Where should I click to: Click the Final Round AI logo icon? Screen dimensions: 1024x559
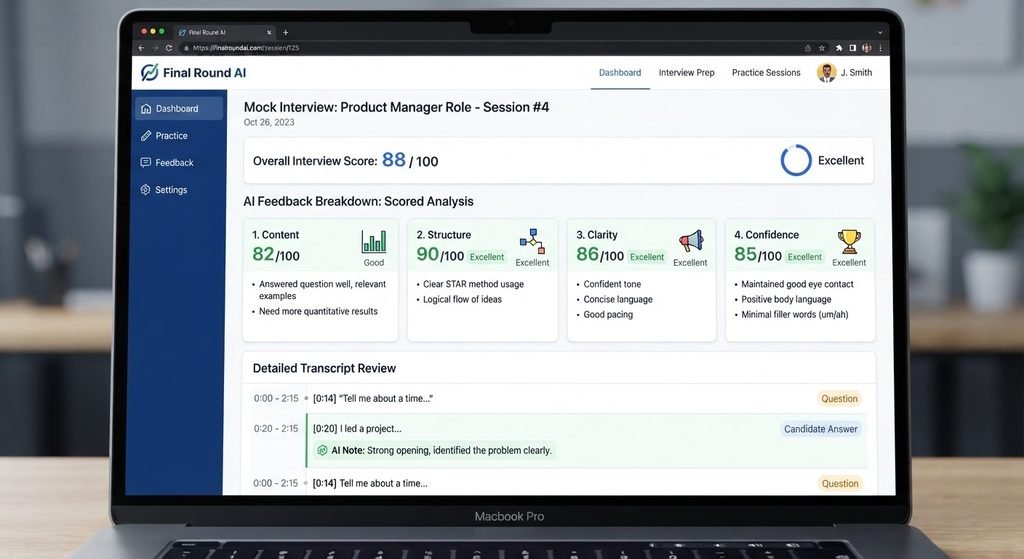(150, 72)
